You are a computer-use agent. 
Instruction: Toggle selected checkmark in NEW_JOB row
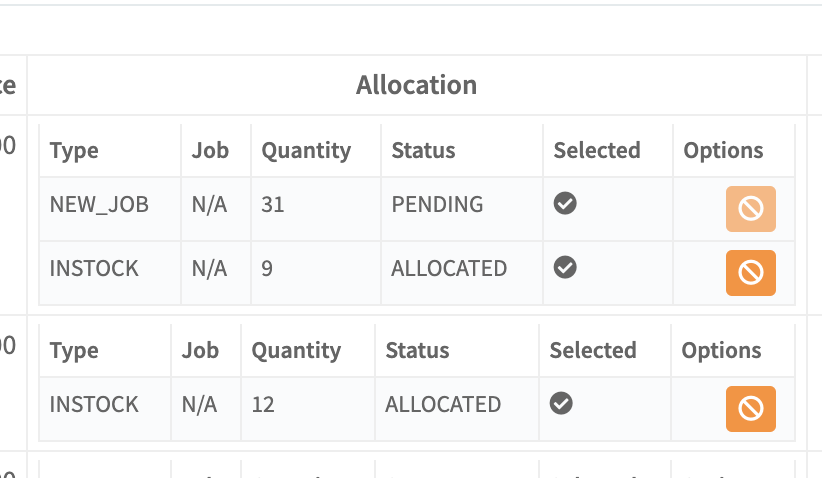coord(565,204)
